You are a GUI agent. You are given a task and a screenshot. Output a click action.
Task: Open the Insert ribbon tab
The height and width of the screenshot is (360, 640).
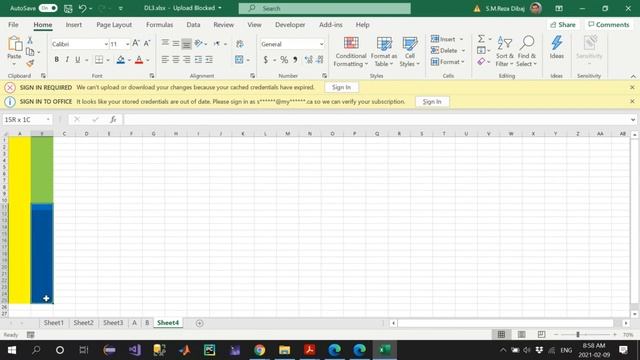pyautogui.click(x=74, y=25)
